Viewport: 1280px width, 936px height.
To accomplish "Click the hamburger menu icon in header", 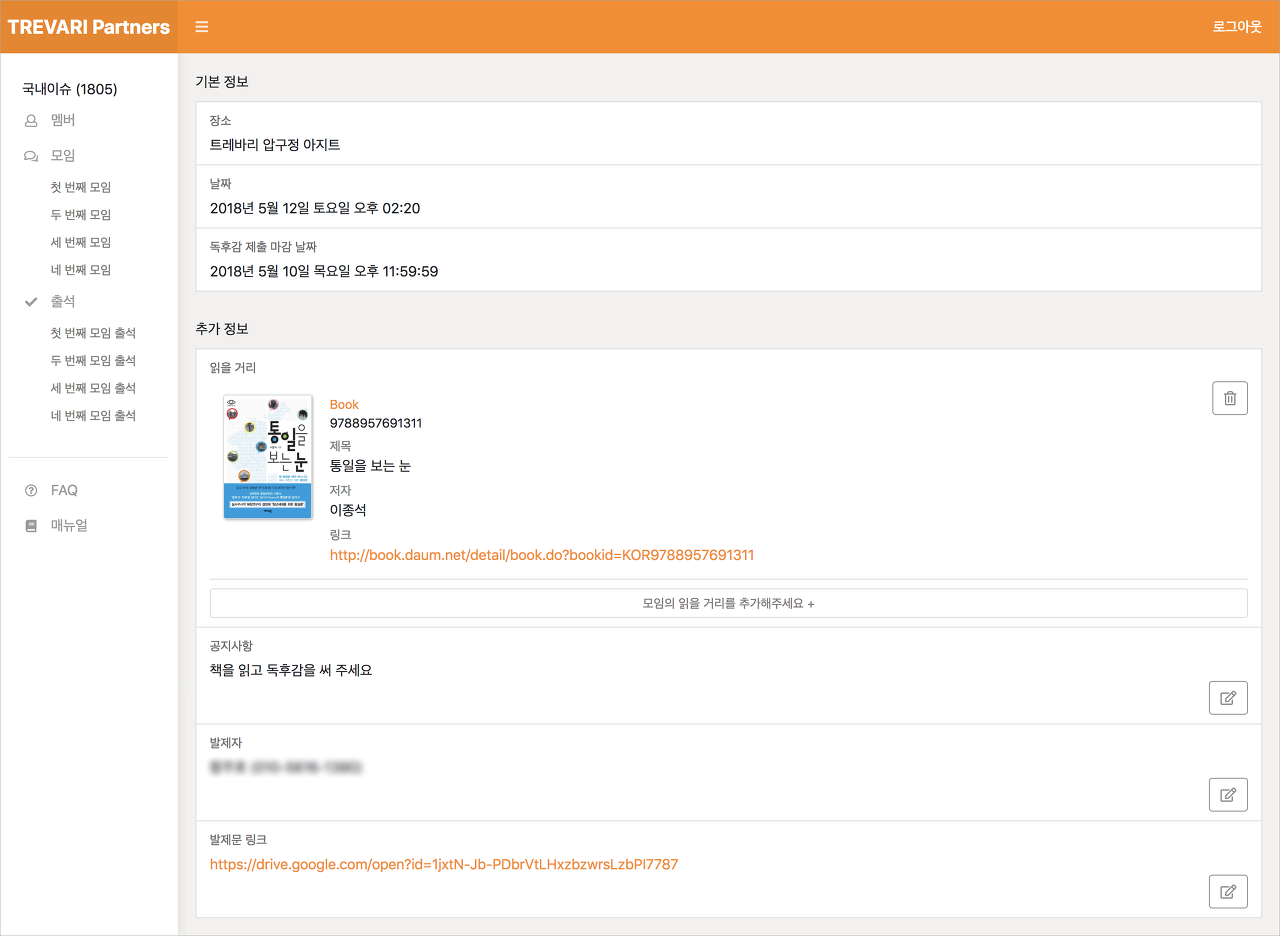I will [202, 27].
